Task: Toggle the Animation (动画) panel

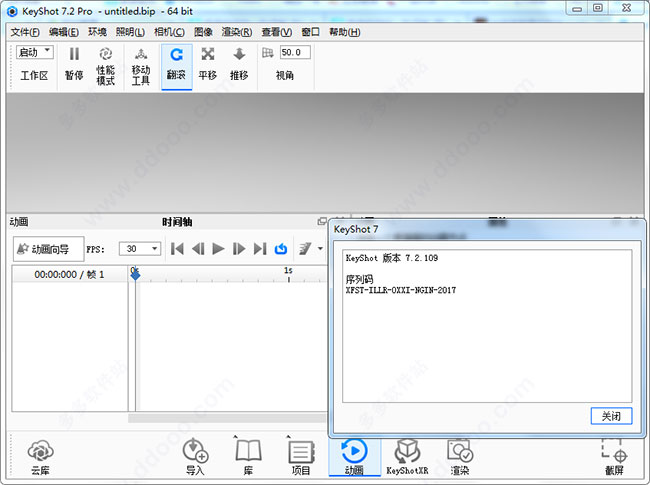Action: tap(354, 457)
